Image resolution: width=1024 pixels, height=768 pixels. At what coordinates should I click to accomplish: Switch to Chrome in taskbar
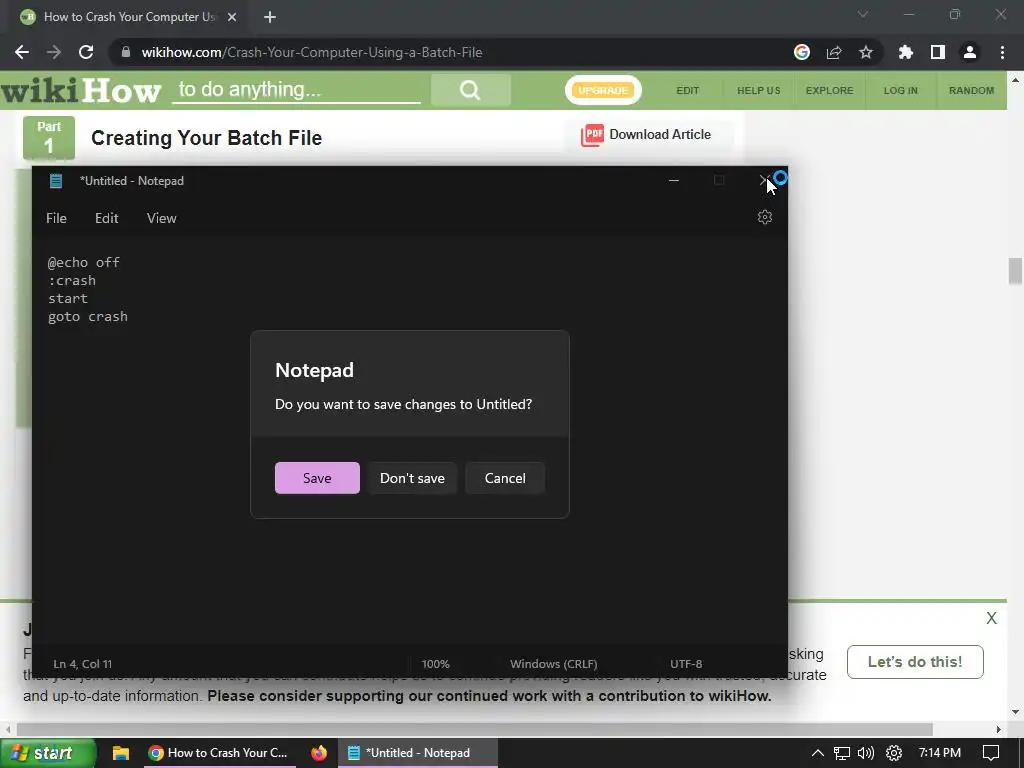tap(218, 753)
